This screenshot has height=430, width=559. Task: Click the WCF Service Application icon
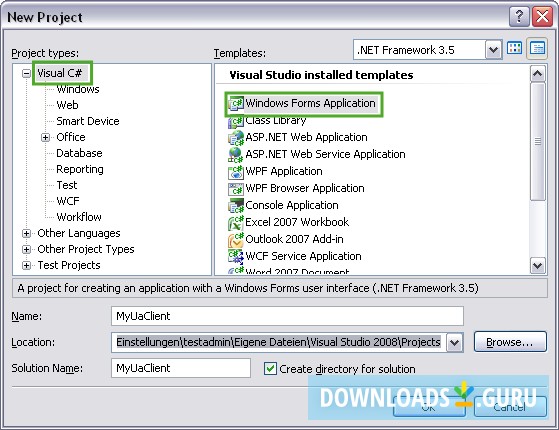[x=236, y=256]
